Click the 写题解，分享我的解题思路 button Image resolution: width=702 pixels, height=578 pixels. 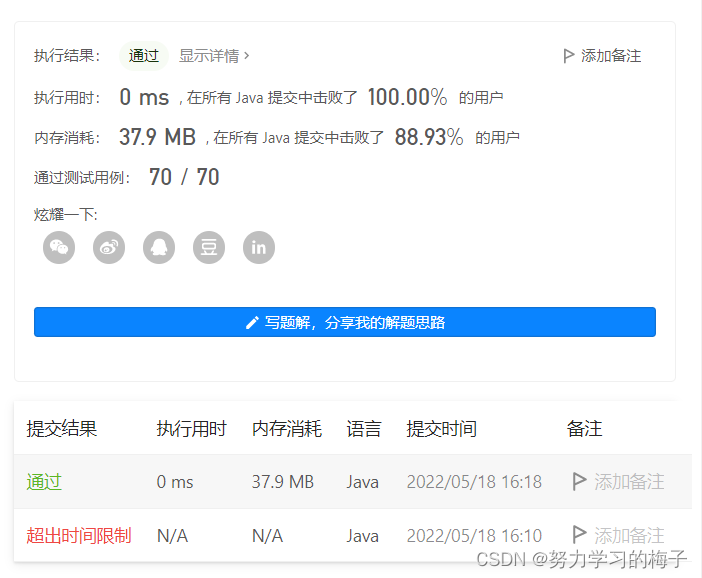point(345,322)
